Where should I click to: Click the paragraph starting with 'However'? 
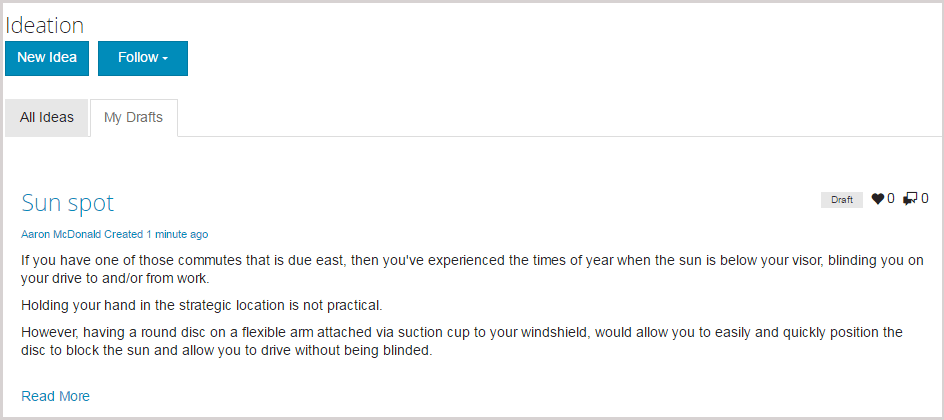pos(462,341)
